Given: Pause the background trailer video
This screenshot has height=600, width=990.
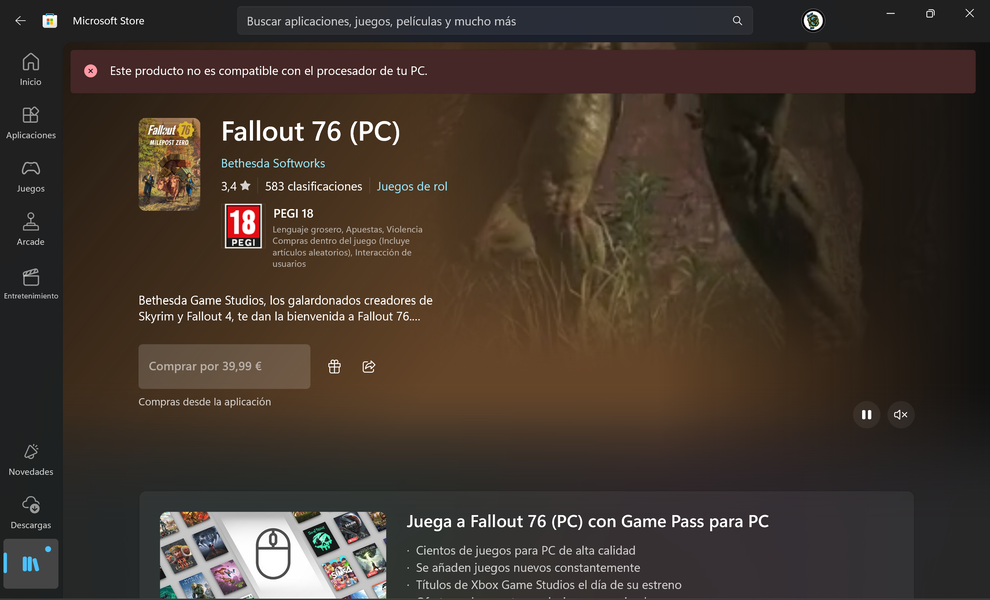Looking at the screenshot, I should tap(866, 414).
